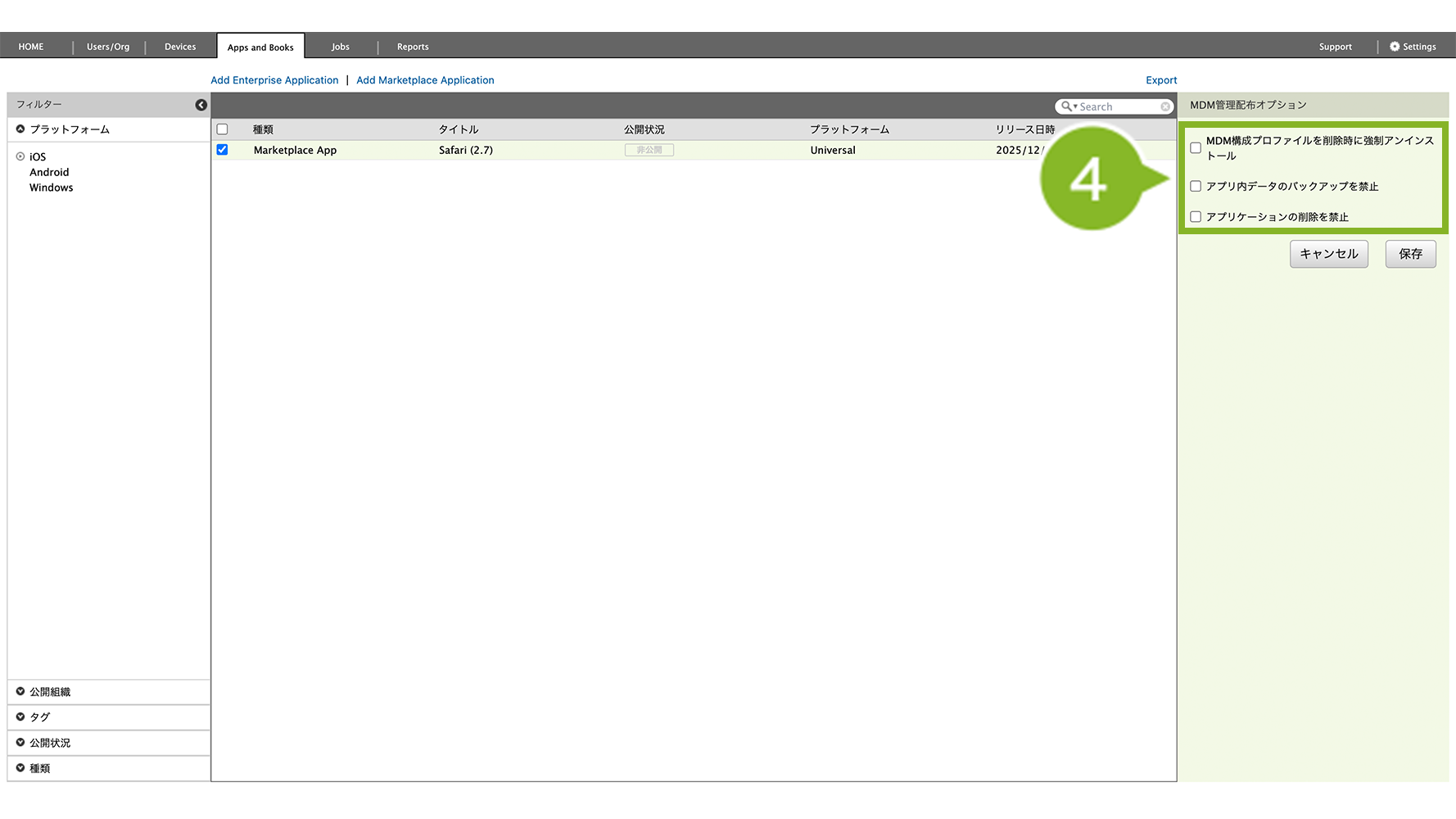Screen dimensions: 1456x819
Task: Click into the Search input field
Action: click(x=1118, y=106)
